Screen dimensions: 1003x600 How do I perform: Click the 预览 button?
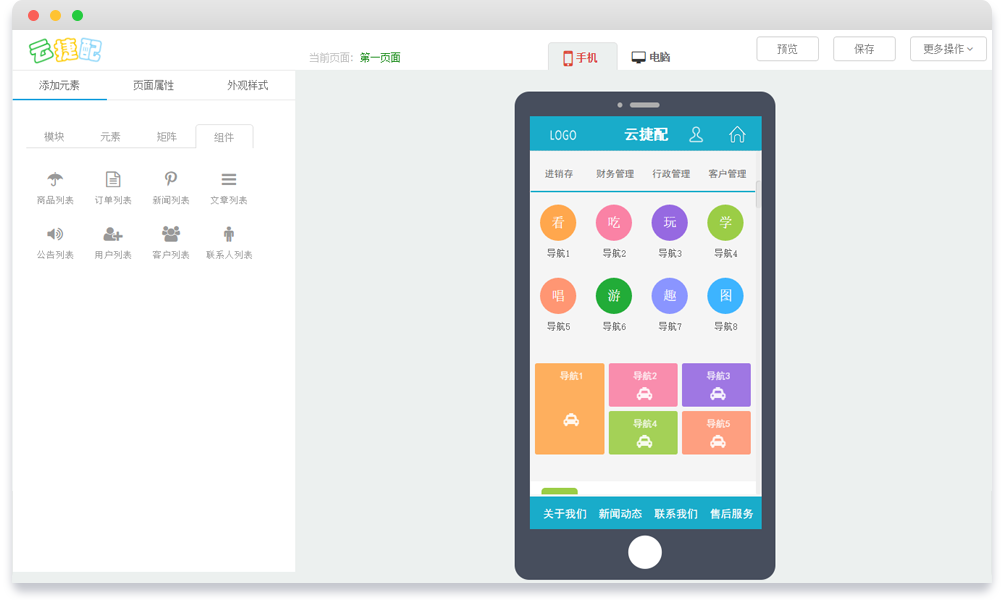click(x=787, y=49)
